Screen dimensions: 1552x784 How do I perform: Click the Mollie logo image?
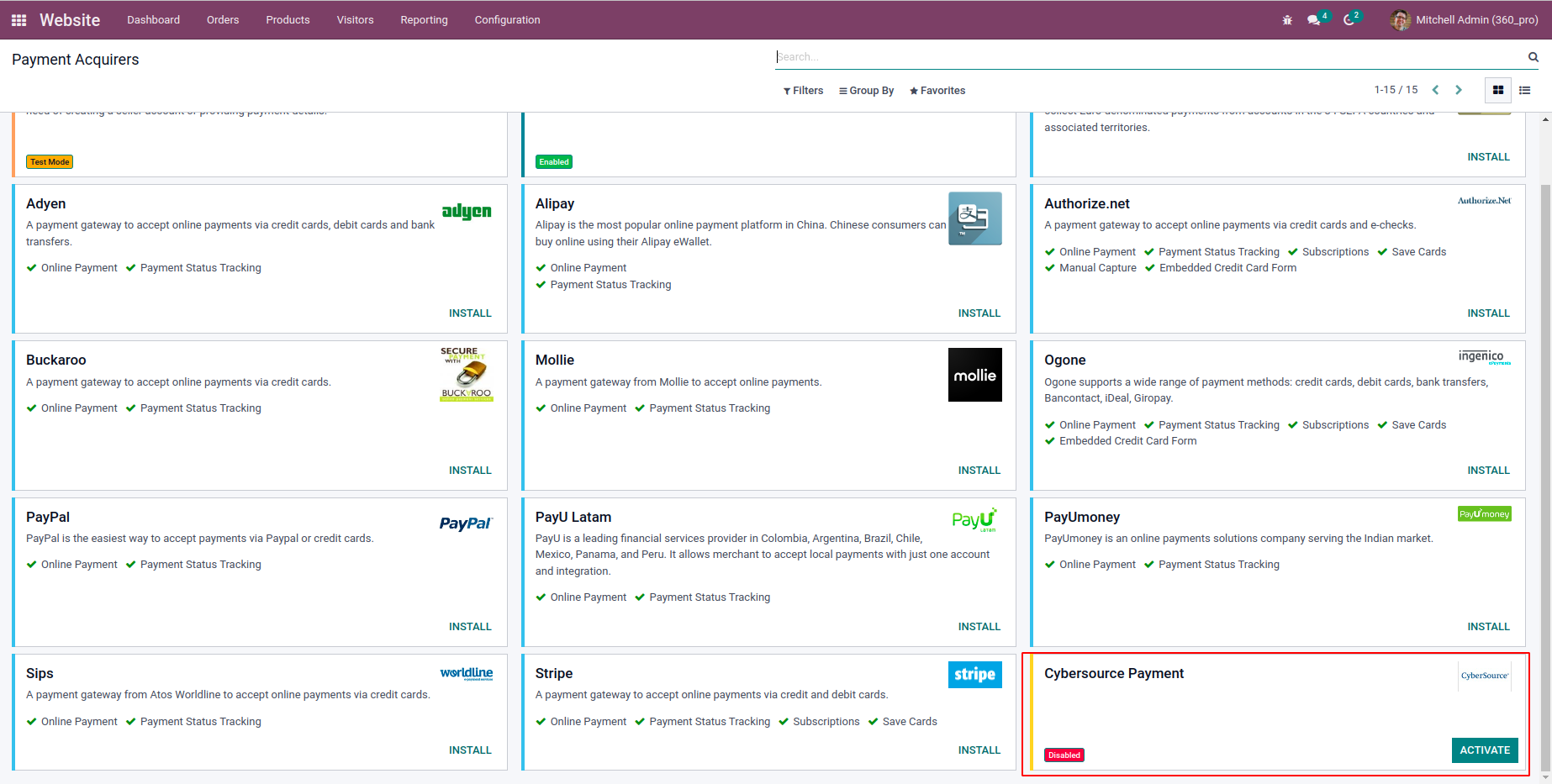(974, 375)
